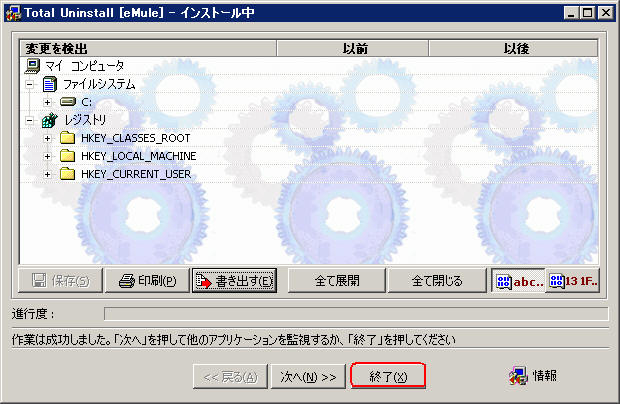620x404 pixels.
Task: Select the HKEY_CLASSES_ROOT label
Action: coord(136,138)
